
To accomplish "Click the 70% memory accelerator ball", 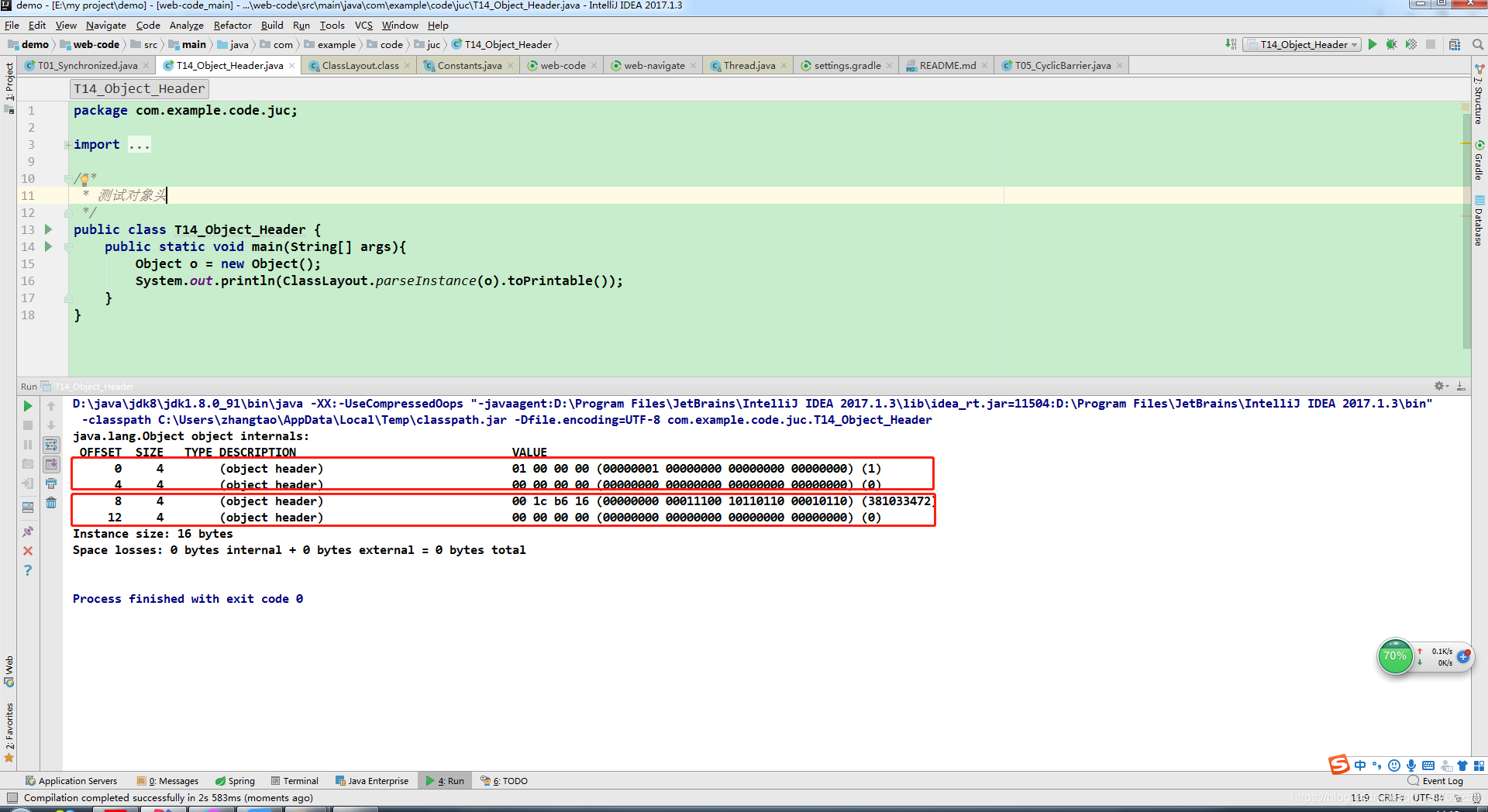I will tap(1395, 656).
